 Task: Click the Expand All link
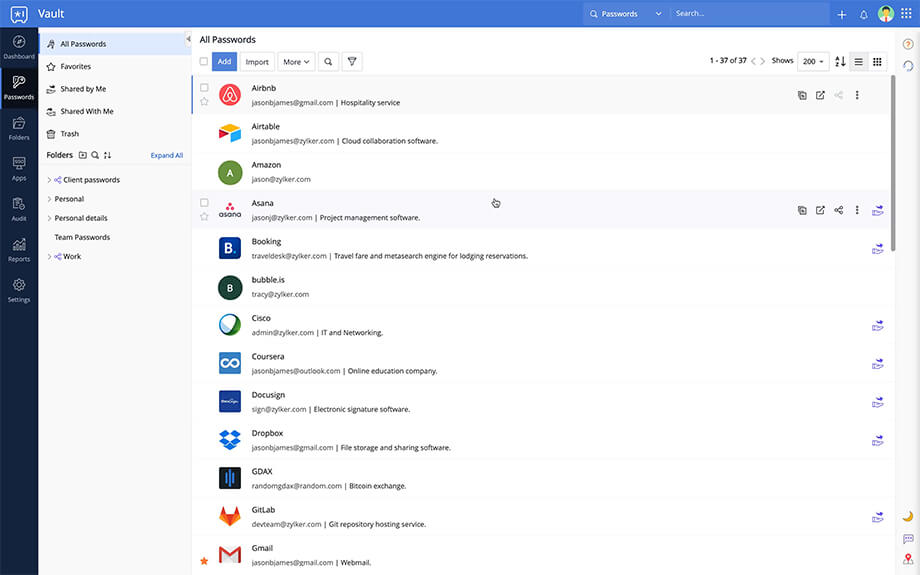click(x=167, y=156)
